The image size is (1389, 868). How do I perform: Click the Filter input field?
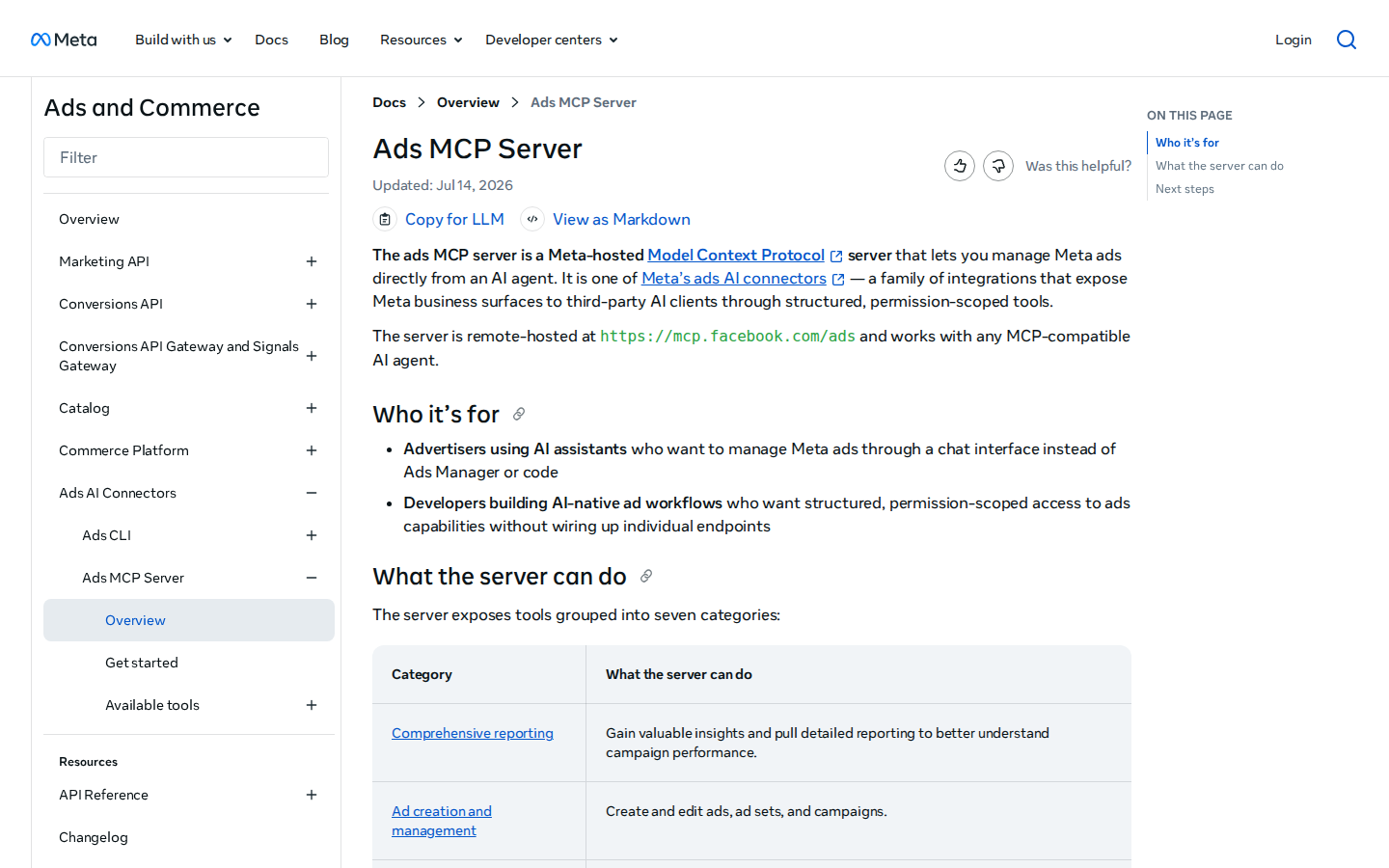(186, 157)
